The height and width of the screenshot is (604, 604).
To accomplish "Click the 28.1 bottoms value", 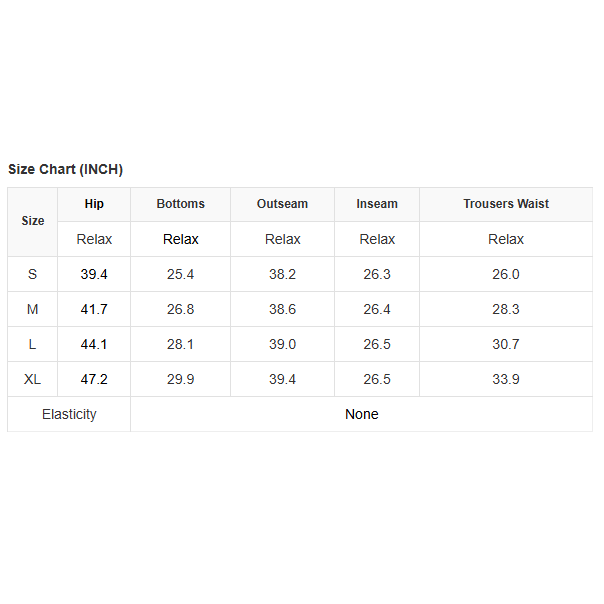I will pos(180,344).
